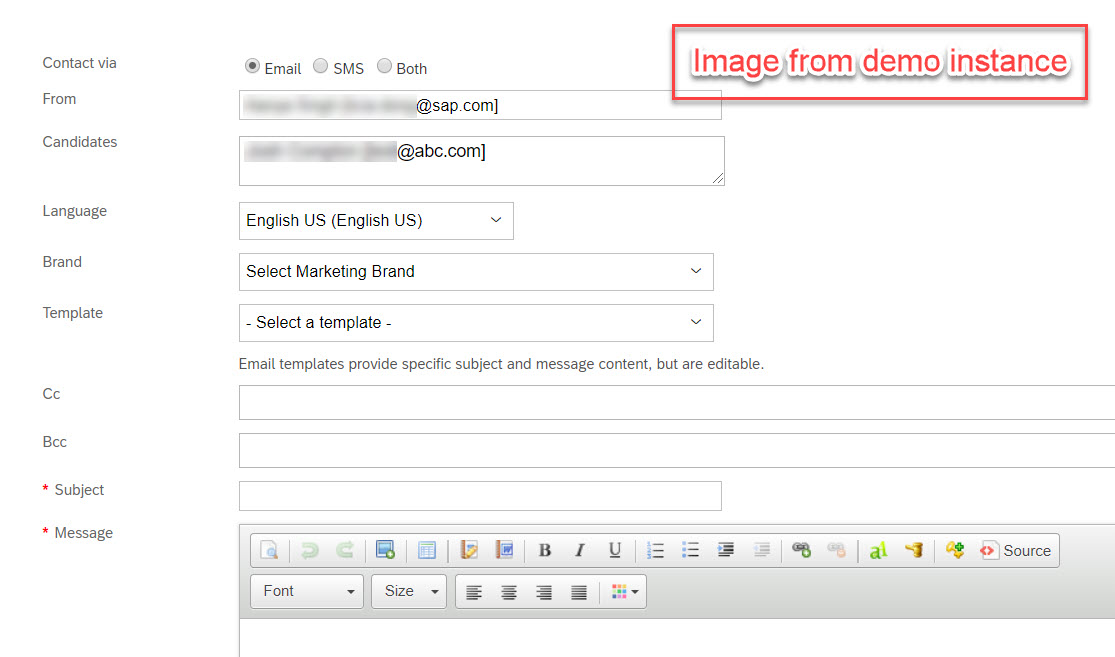Click the Candidates textarea resize handle

point(718,179)
